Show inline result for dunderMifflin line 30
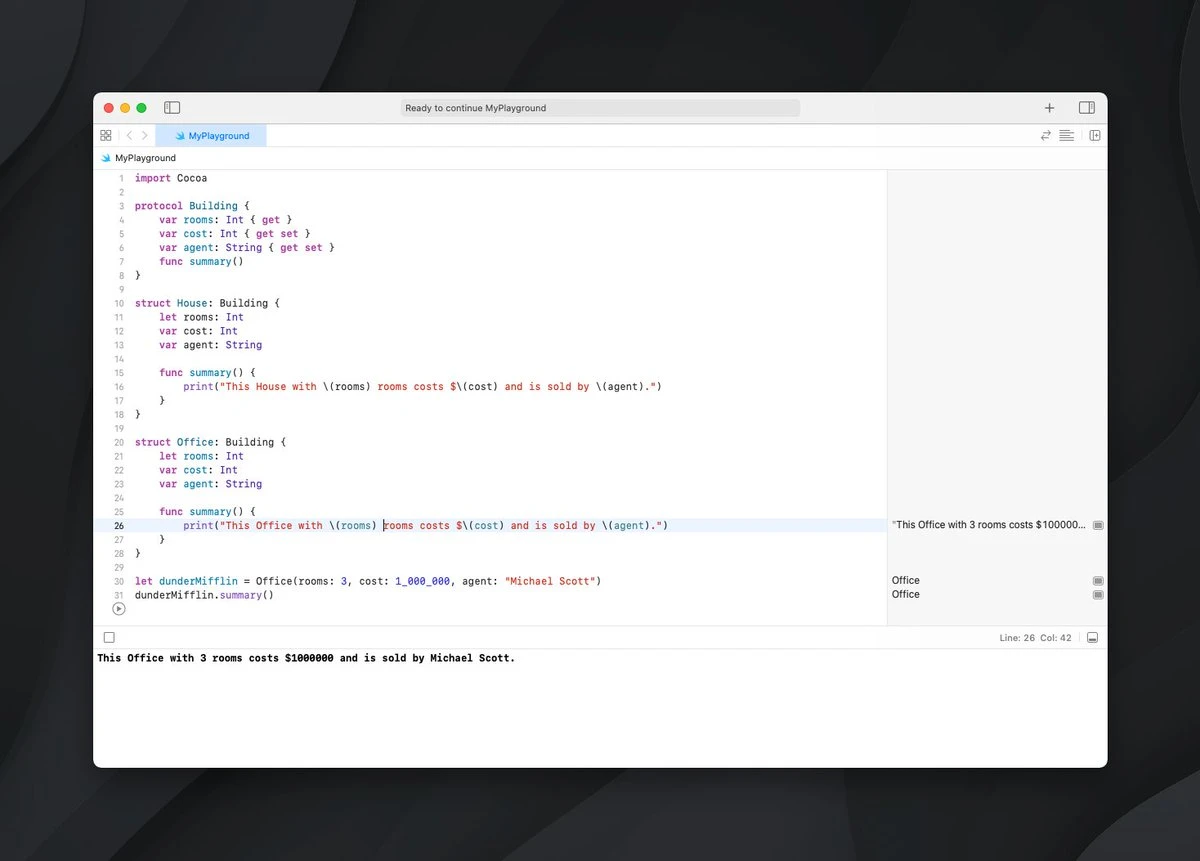Viewport: 1200px width, 861px height. point(1098,581)
